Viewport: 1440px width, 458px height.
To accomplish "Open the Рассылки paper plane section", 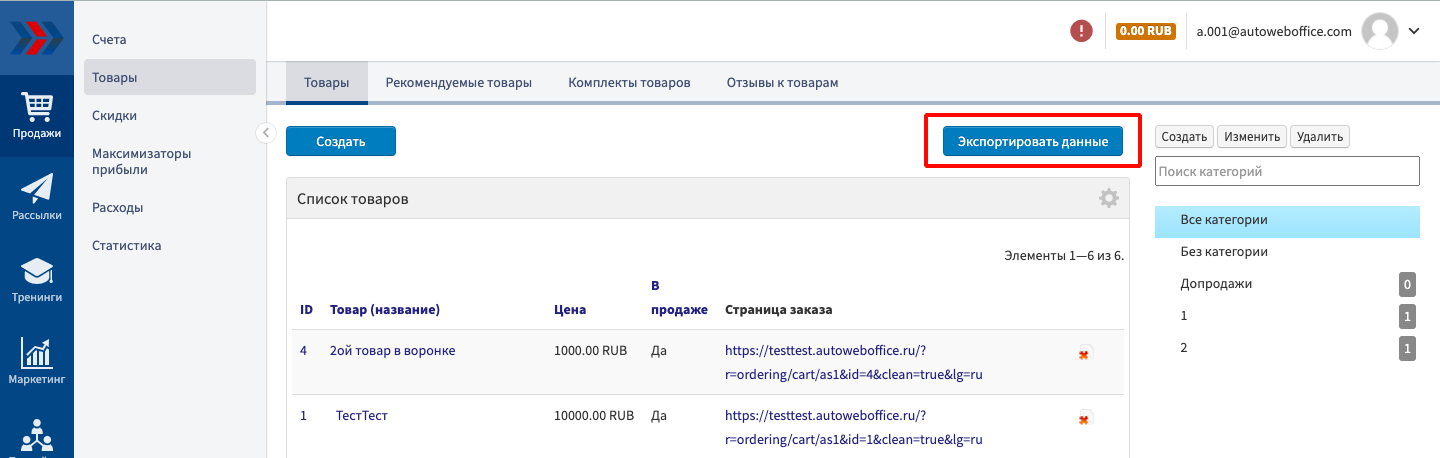I will click(36, 197).
